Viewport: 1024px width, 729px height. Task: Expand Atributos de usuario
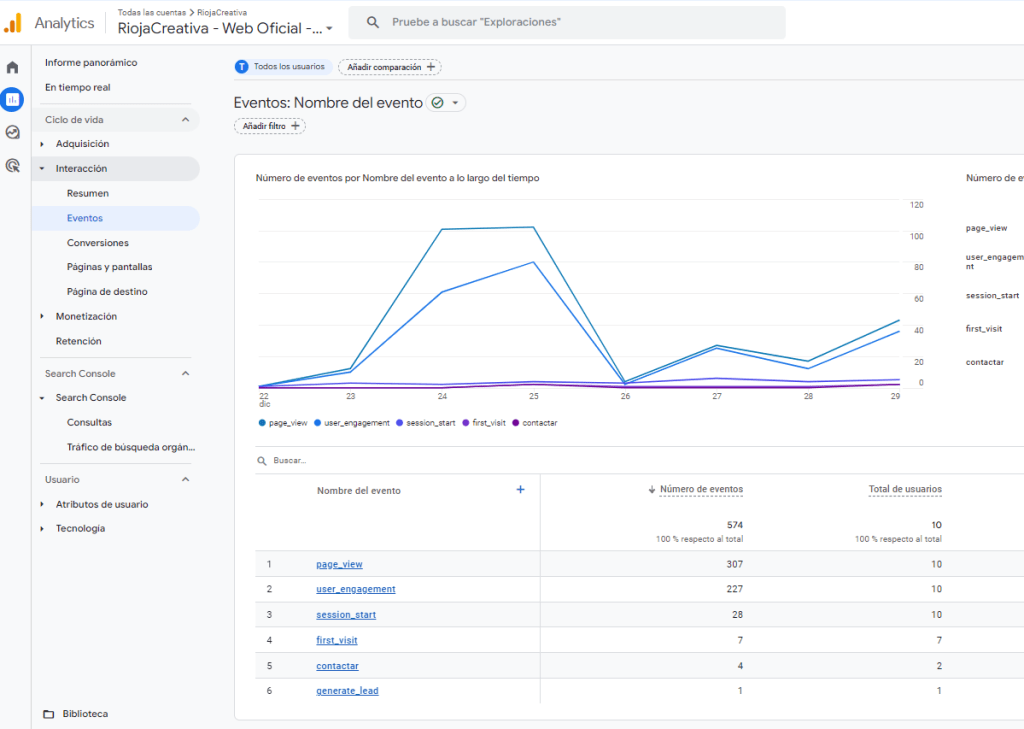[42, 504]
